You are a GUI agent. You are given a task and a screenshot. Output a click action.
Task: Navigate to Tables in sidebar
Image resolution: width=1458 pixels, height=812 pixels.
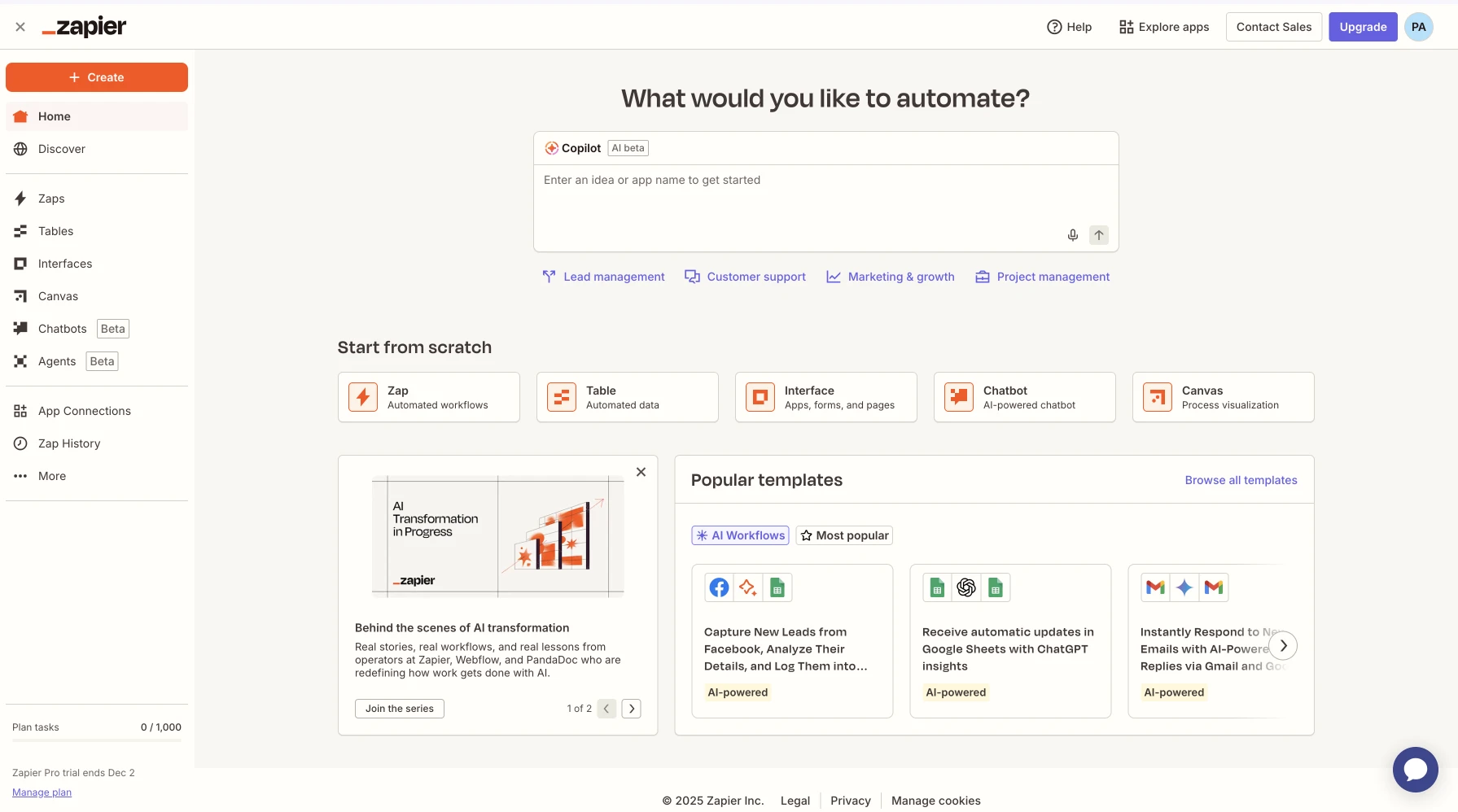55,231
